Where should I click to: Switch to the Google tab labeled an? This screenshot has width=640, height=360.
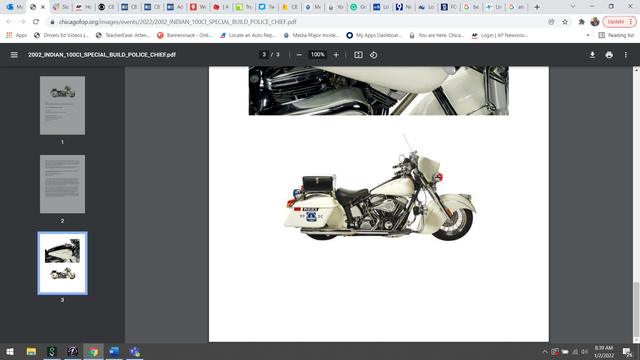[x=516, y=7]
